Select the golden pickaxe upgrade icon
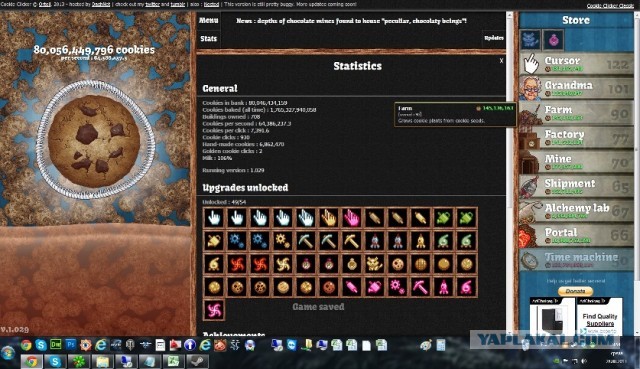 [351, 241]
